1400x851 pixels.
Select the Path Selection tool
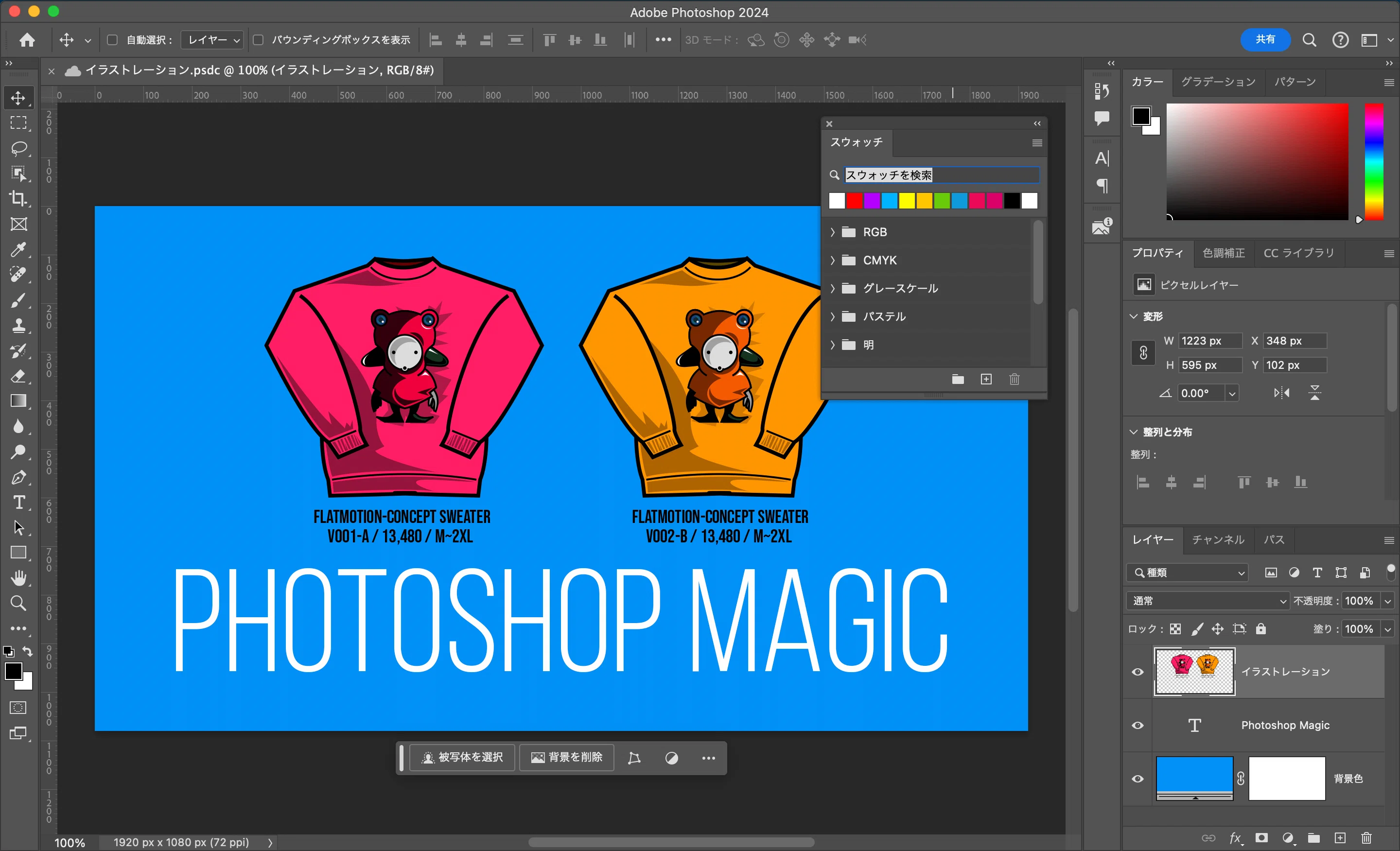point(19,528)
